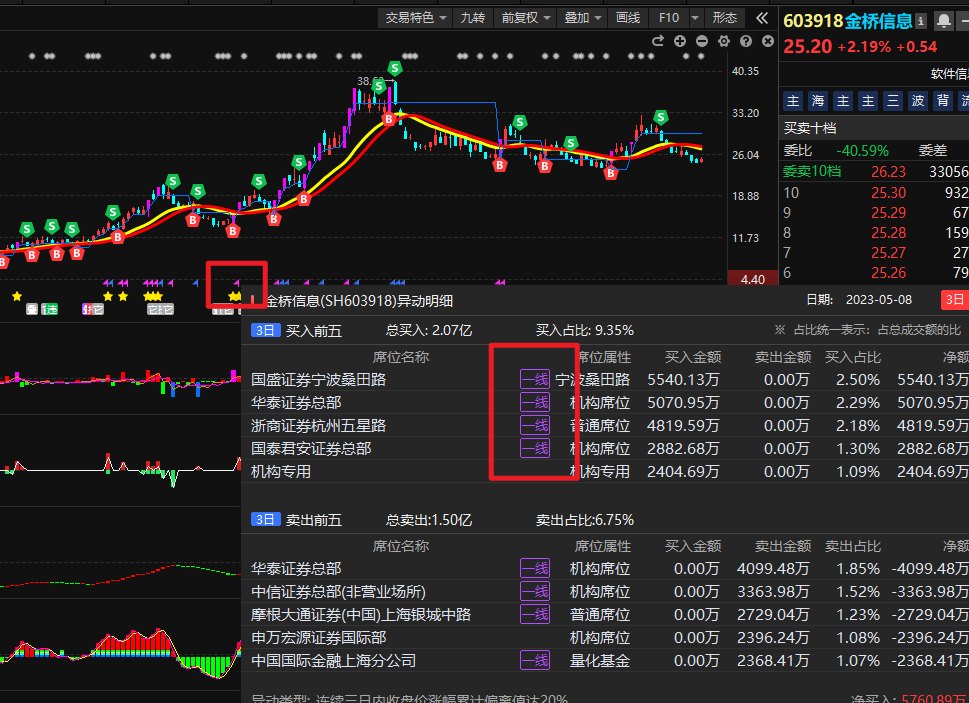Click the 5540.13万 buy amount cell
The image size is (969, 703).
[683, 379]
